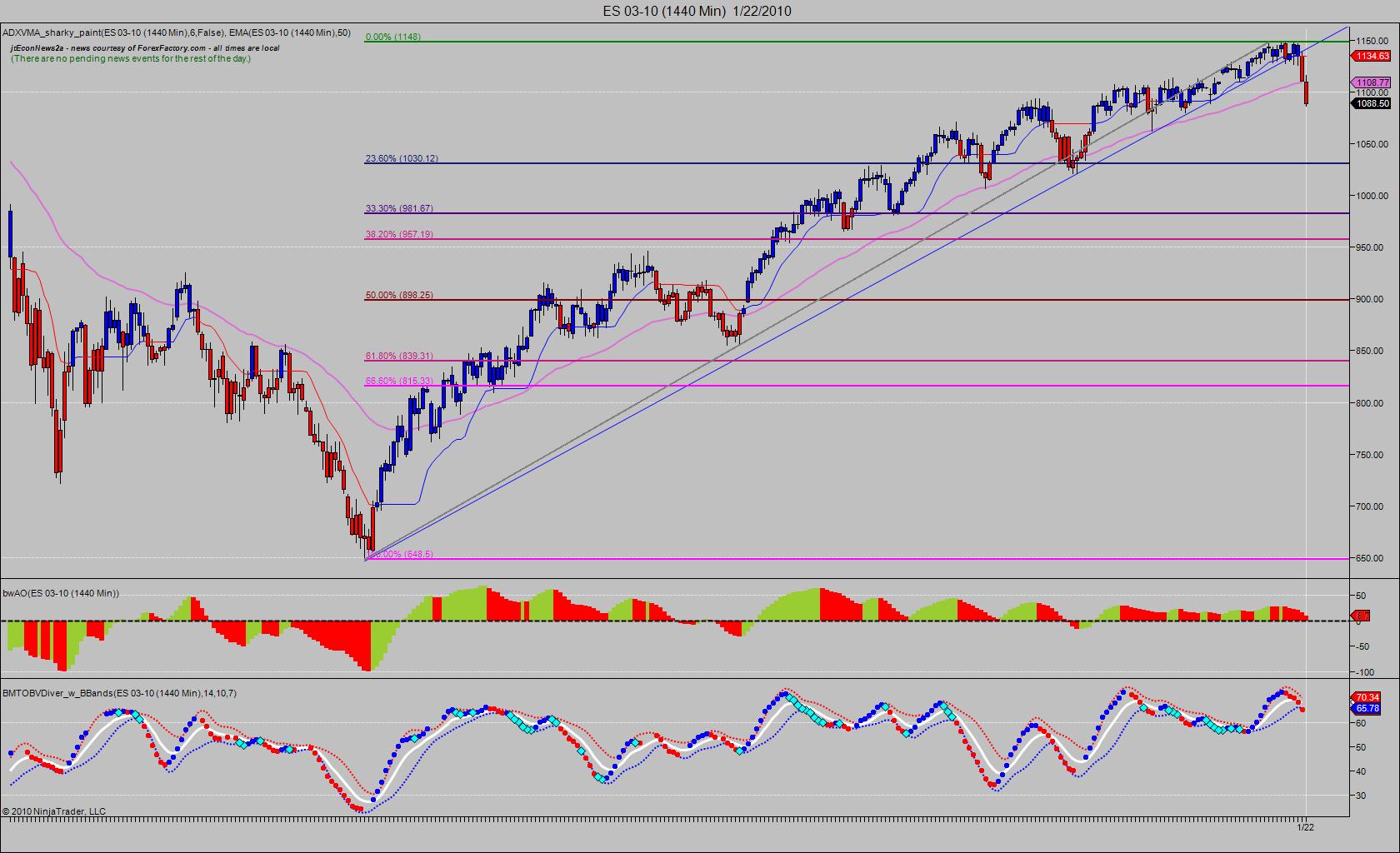Click the 1/22 date label on the time axis
Viewport: 1400px width, 853px height.
pos(1305,826)
